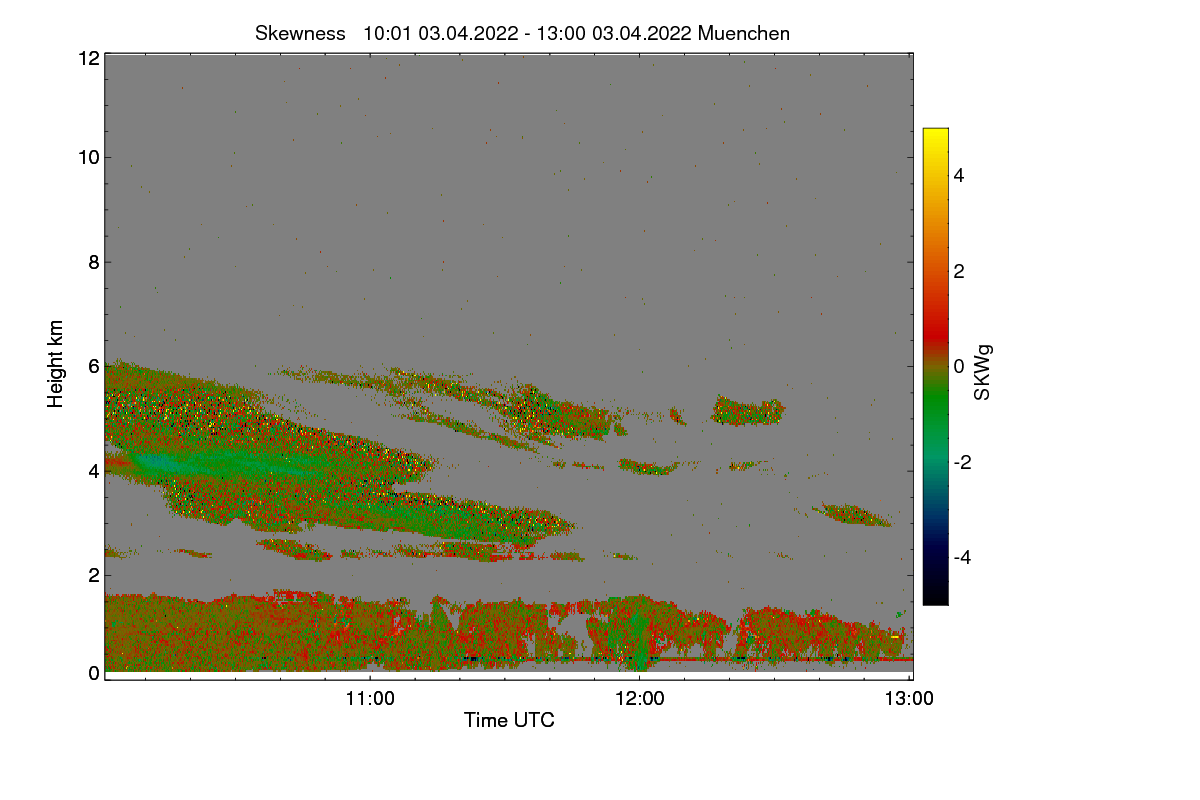Image resolution: width=1200 pixels, height=800 pixels.
Task: Click the SKWg colorbar label
Action: tap(983, 372)
